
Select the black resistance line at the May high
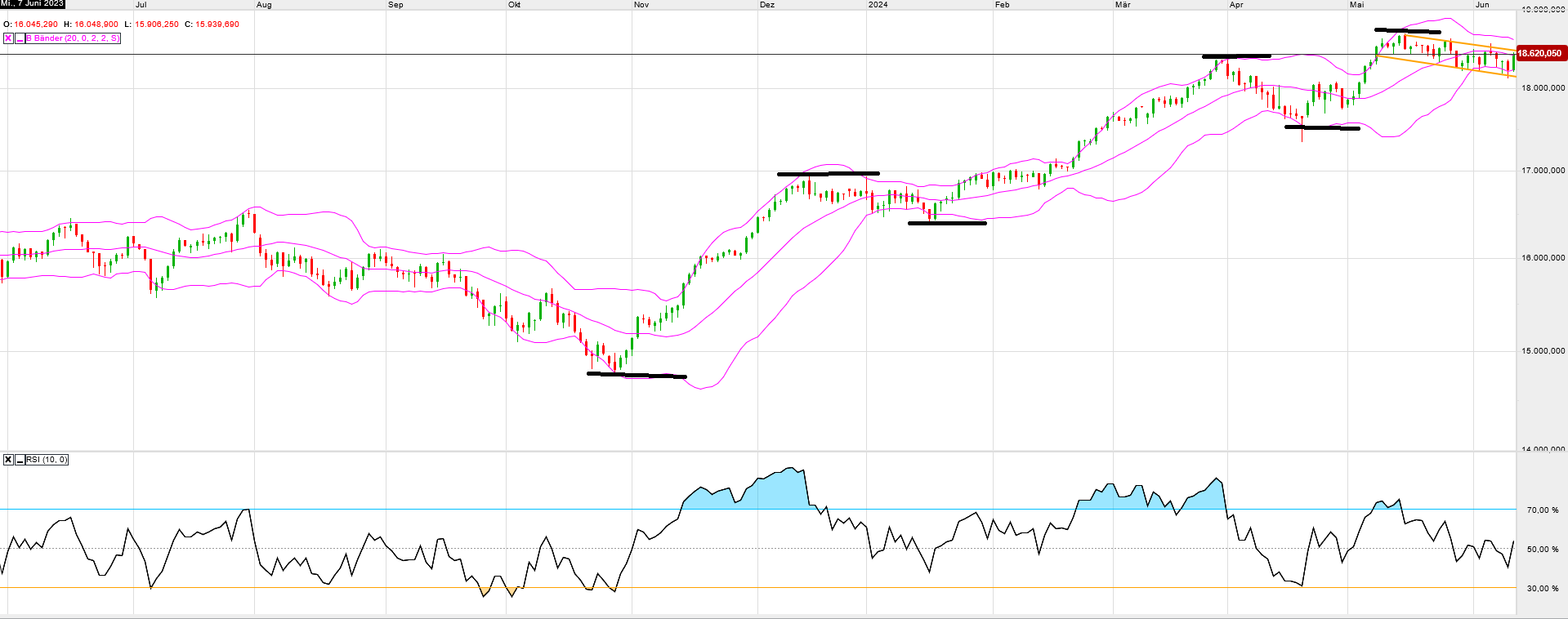[1407, 31]
